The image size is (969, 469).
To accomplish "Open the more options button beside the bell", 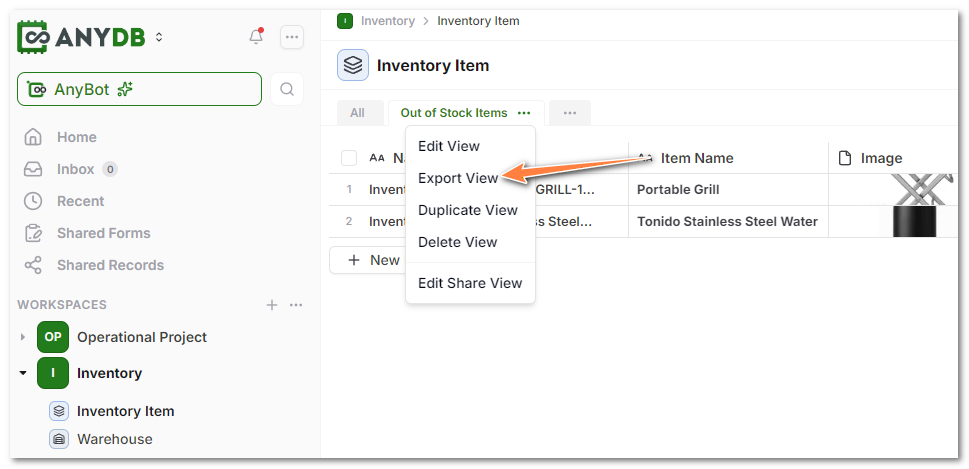I will pyautogui.click(x=292, y=37).
